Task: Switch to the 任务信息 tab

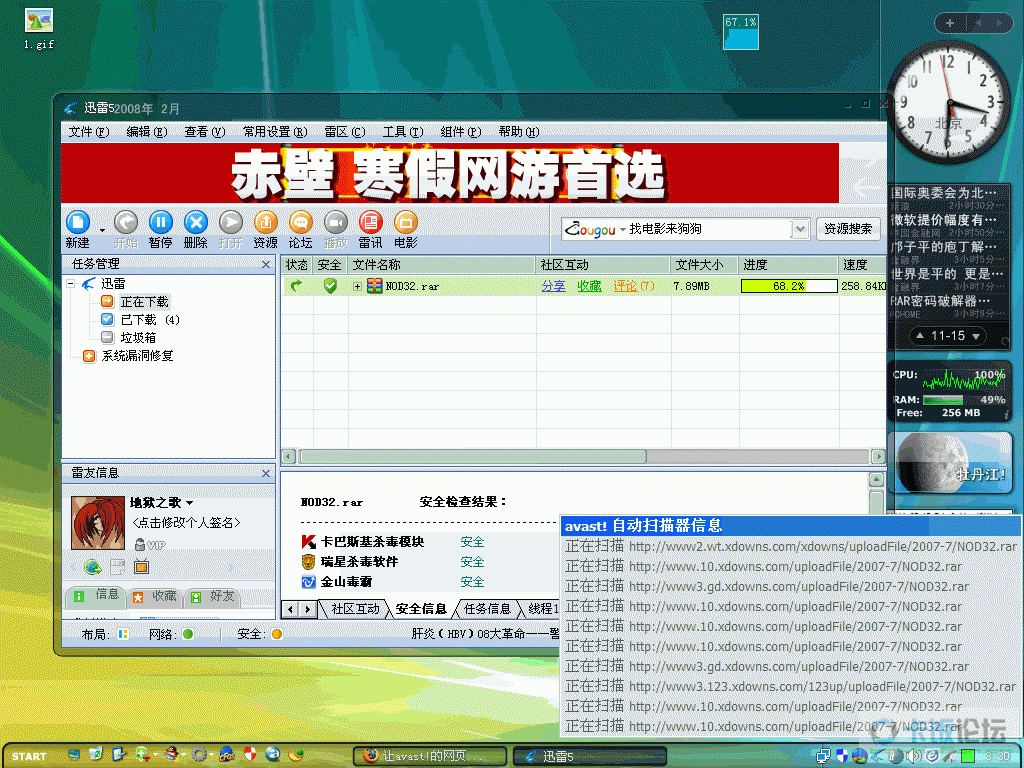Action: pos(487,609)
